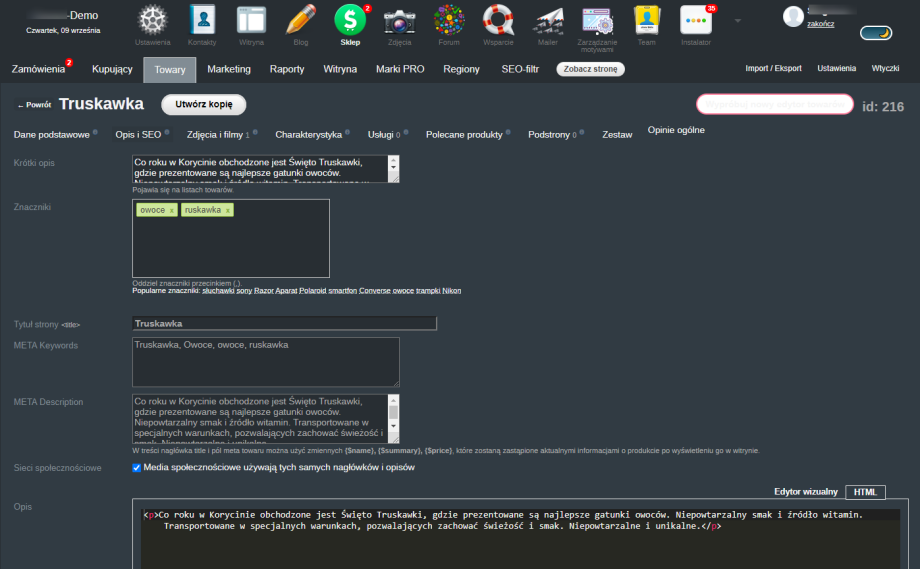Open the Mailer app icon

[x=548, y=20]
